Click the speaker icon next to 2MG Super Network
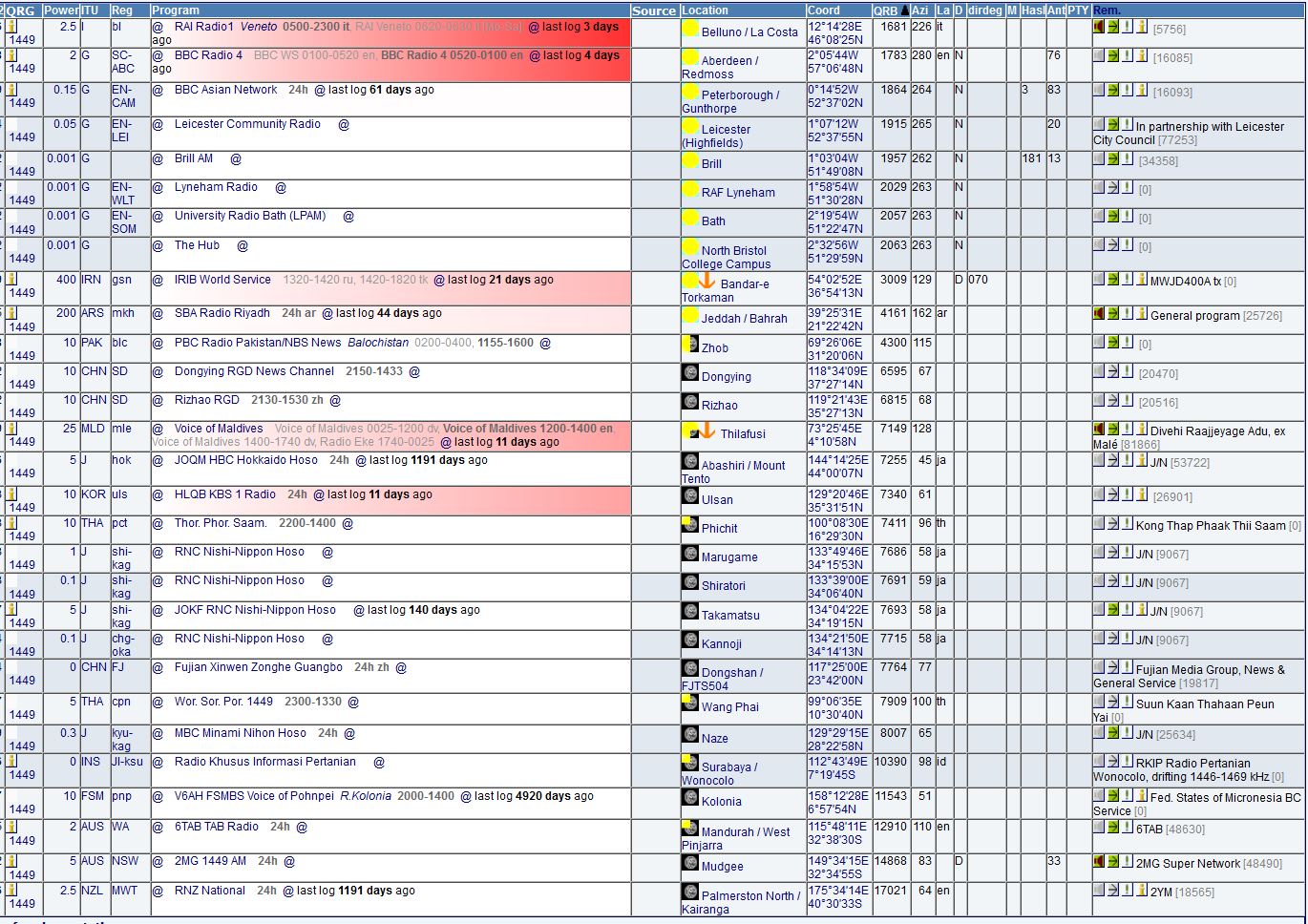The height and width of the screenshot is (924, 1308). click(x=1099, y=861)
